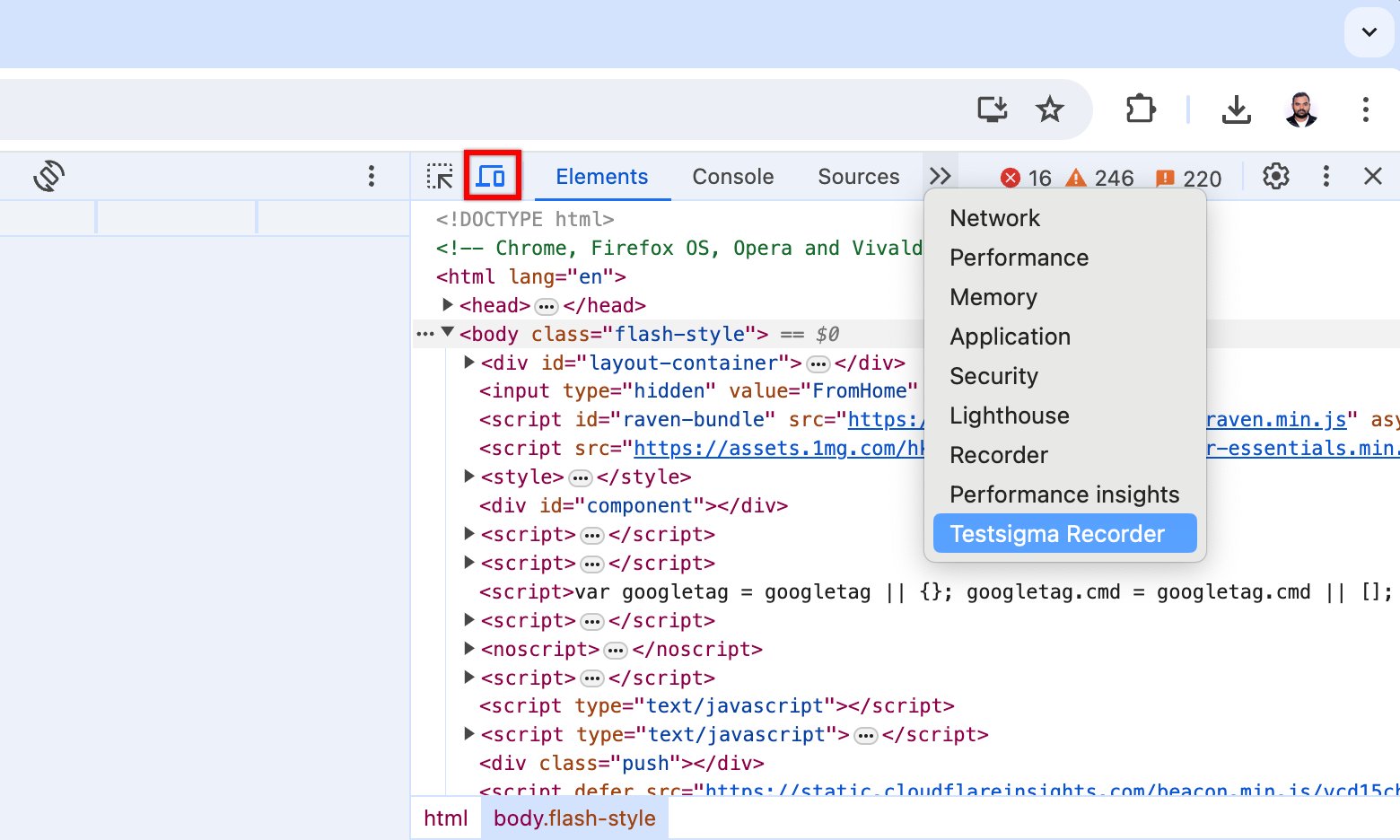Expand the style element
1400x840 pixels.
tap(468, 477)
